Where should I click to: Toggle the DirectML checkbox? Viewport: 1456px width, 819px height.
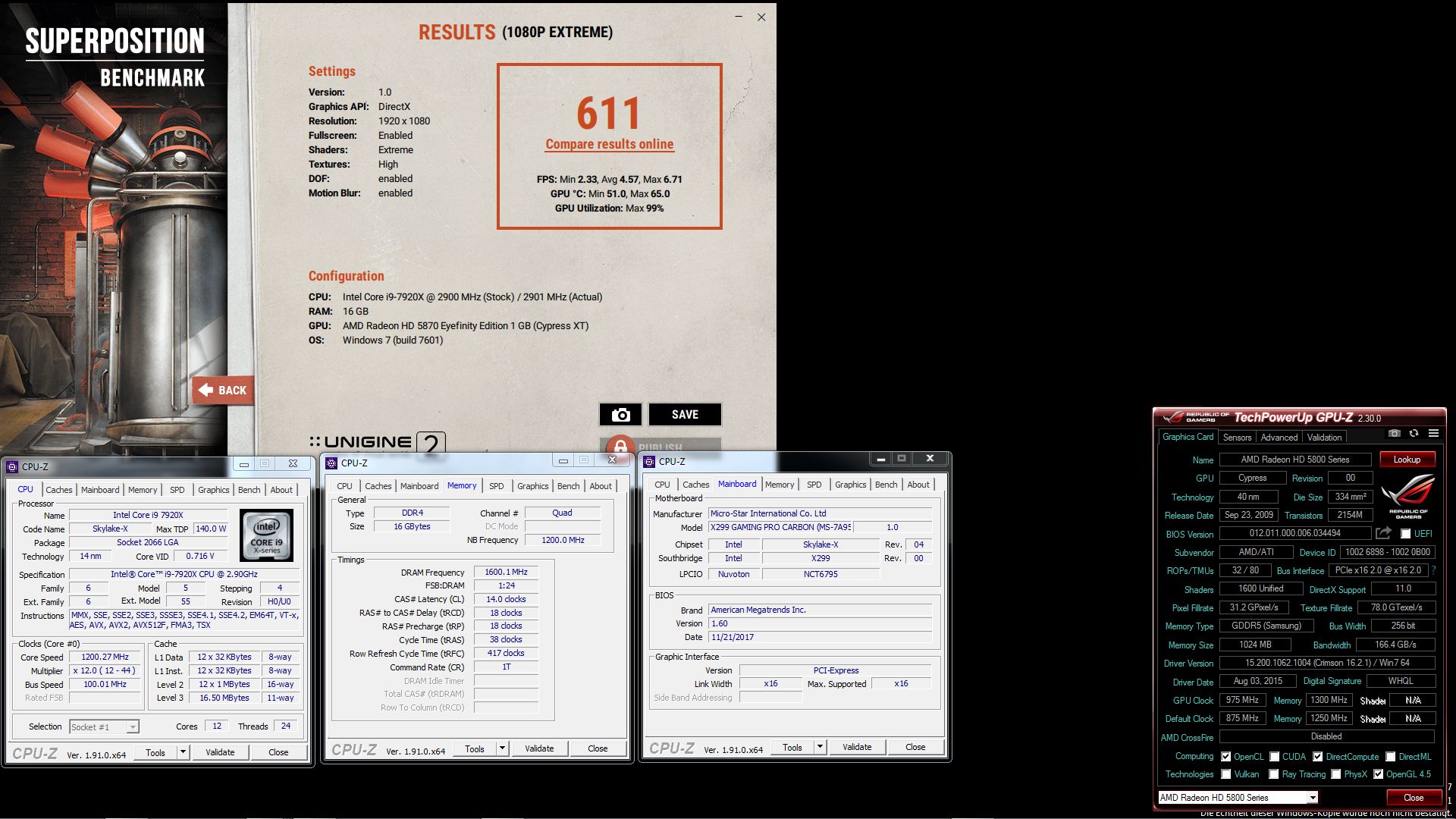pos(1390,757)
